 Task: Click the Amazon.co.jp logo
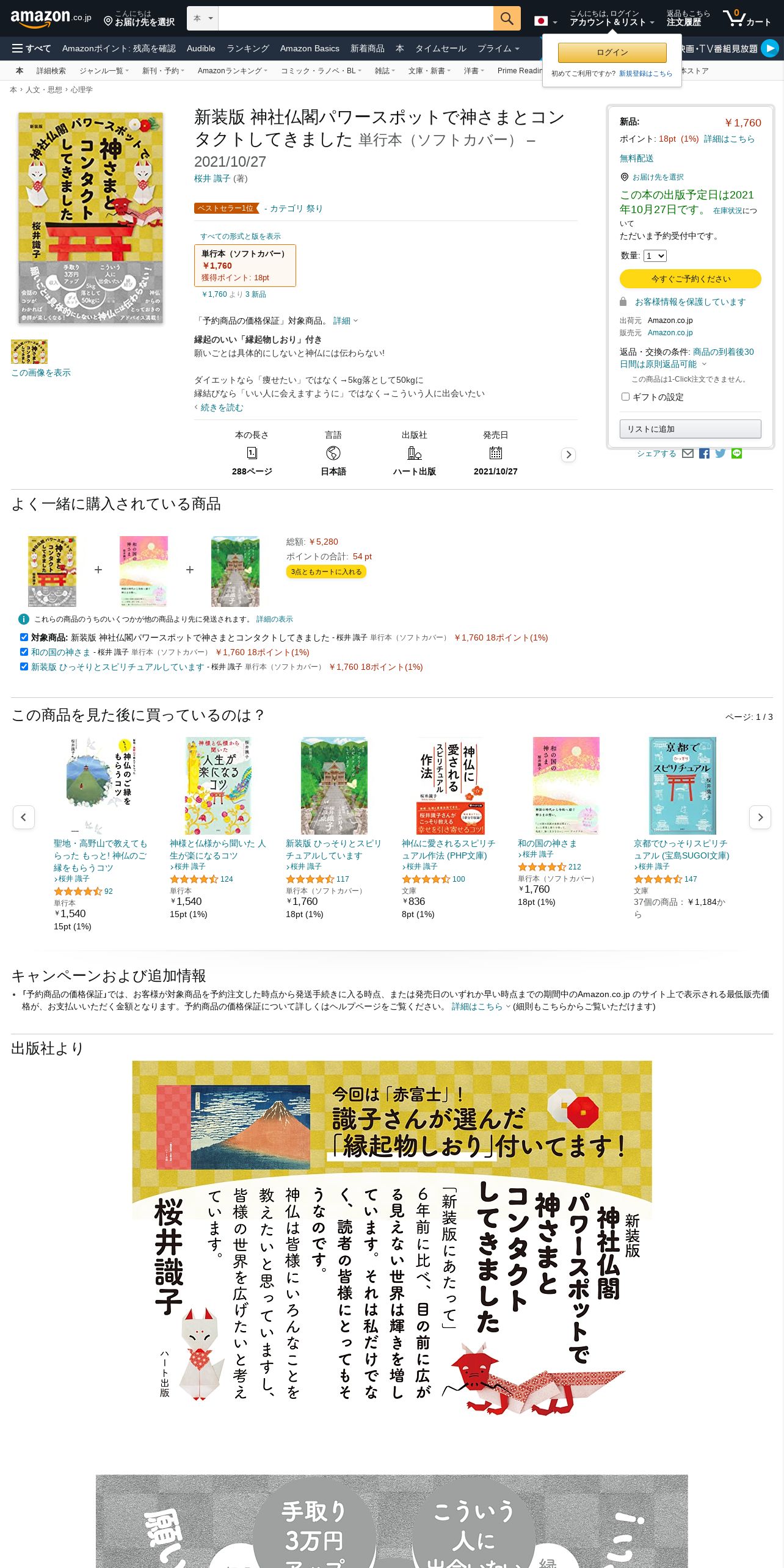(x=51, y=18)
